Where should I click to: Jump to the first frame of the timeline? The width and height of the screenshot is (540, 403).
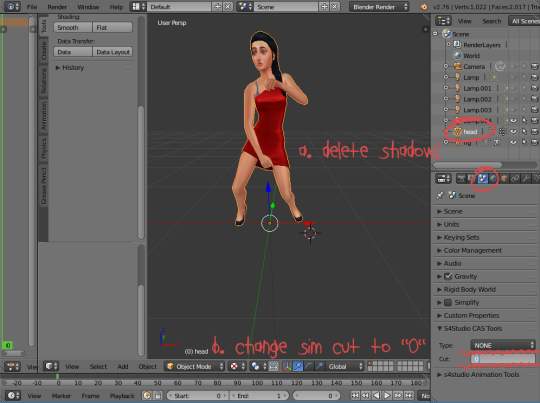355,395
